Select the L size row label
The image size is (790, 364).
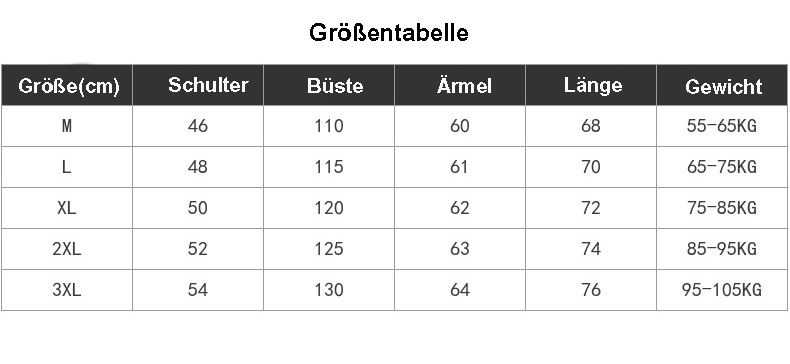67,167
